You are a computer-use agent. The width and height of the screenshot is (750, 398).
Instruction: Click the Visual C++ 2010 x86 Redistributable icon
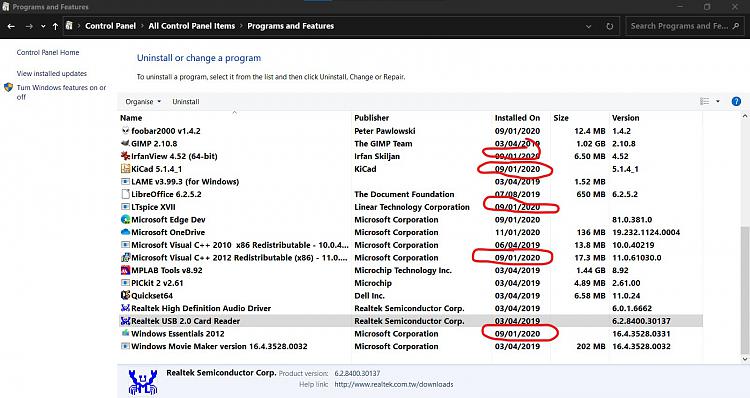coord(125,244)
